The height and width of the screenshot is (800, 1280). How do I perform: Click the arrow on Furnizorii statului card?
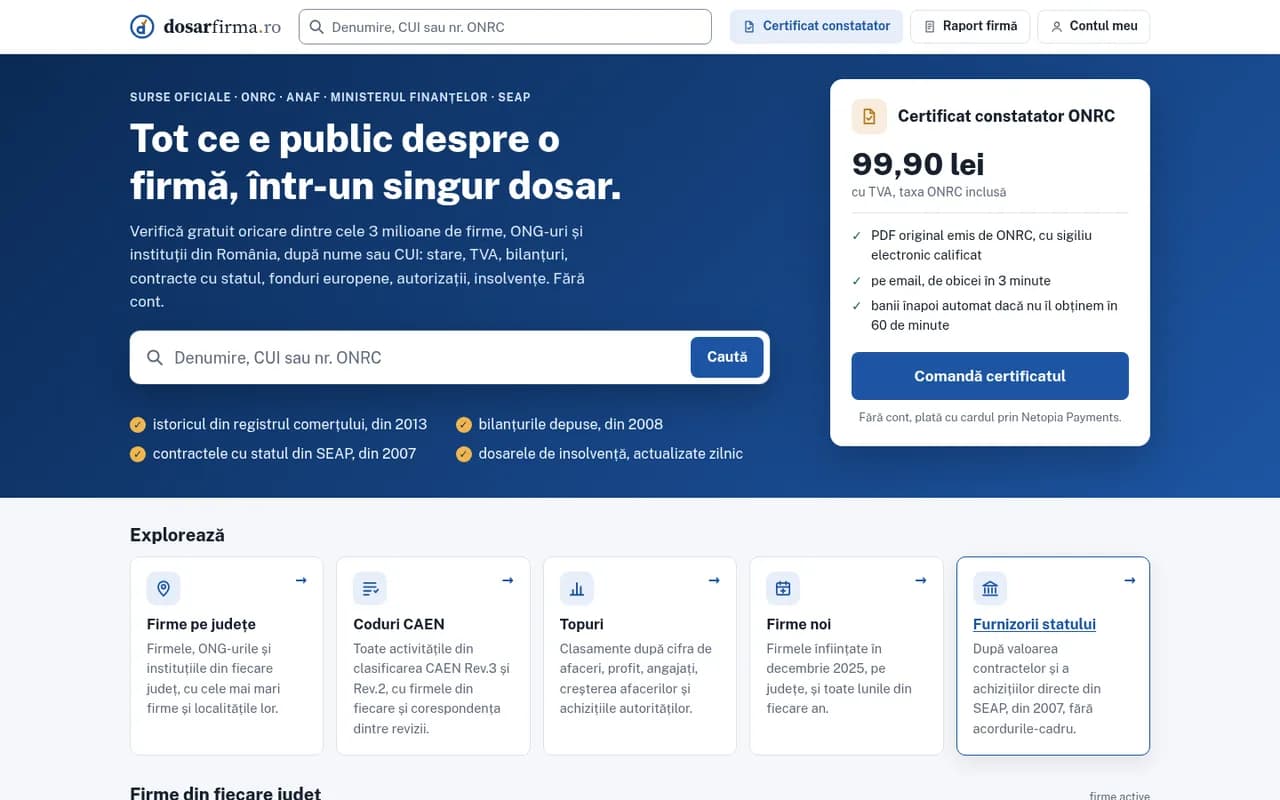pos(1129,580)
